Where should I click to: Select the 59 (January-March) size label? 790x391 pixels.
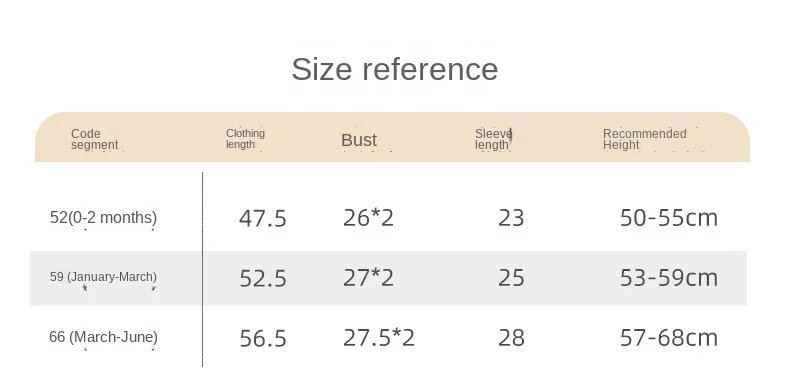[103, 277]
